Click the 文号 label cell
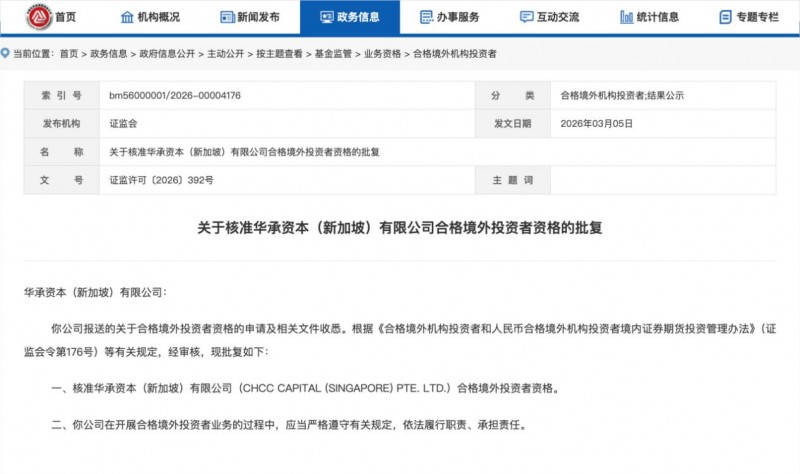The height and width of the screenshot is (474, 800). pyautogui.click(x=62, y=180)
